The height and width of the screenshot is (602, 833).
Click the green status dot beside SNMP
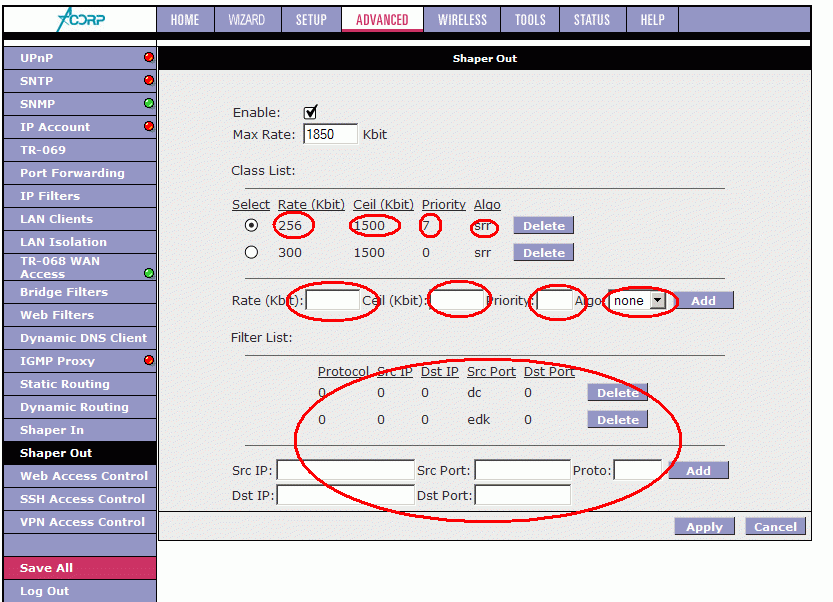(x=149, y=103)
